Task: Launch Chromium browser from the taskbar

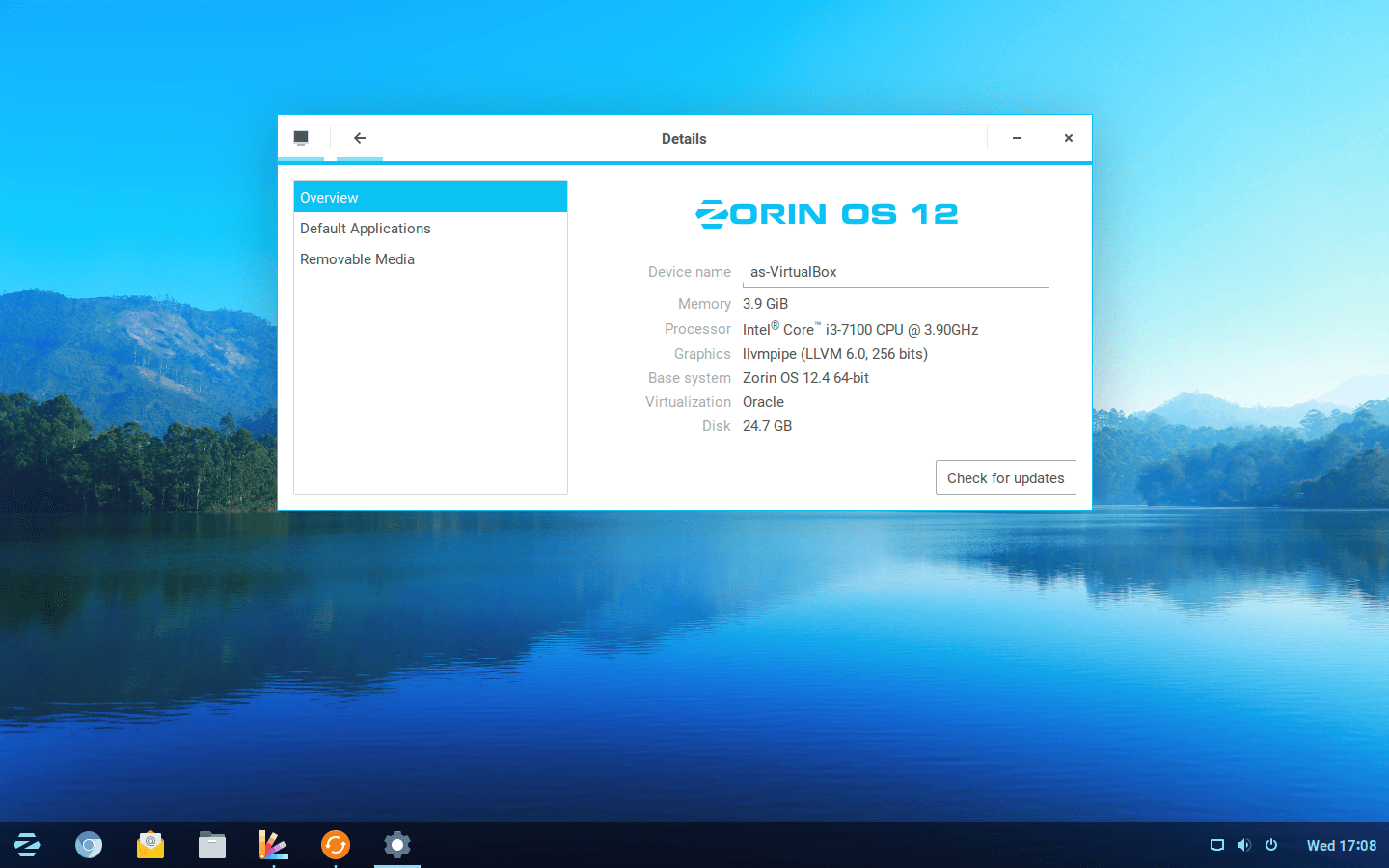Action: [89, 846]
